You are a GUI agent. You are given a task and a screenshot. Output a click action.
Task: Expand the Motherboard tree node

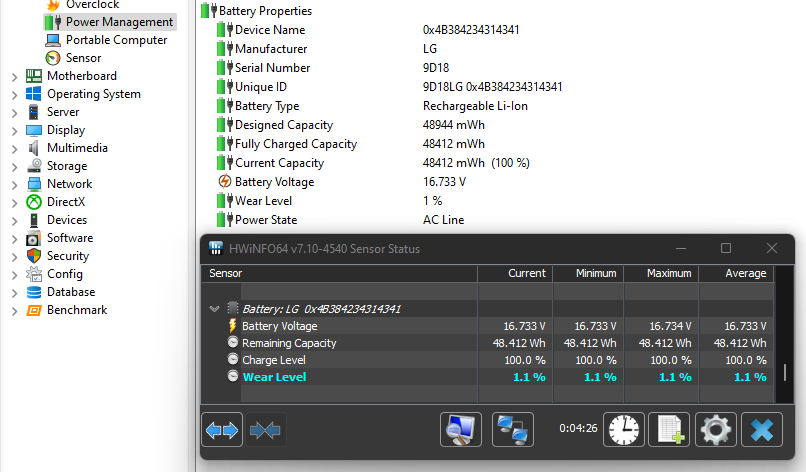point(14,77)
